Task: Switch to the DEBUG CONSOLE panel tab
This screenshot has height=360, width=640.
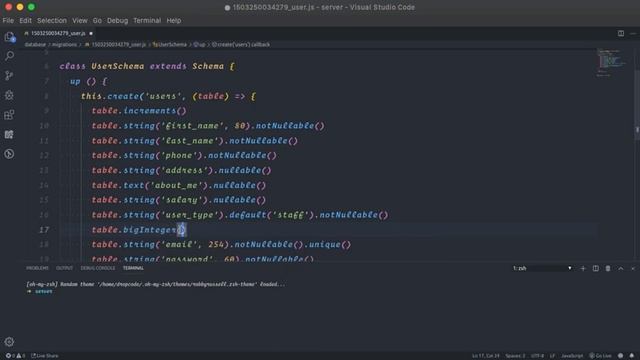Action: tap(98, 268)
